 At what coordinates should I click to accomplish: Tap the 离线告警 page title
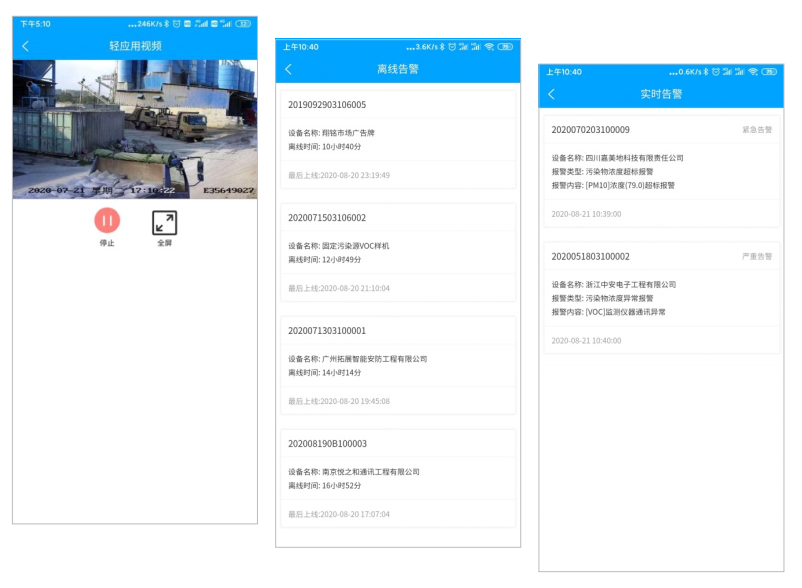point(397,69)
